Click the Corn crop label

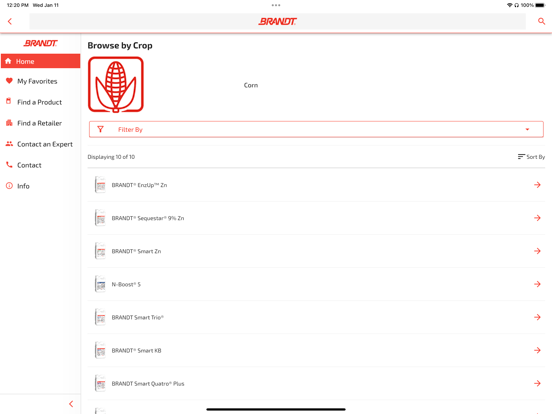(251, 85)
